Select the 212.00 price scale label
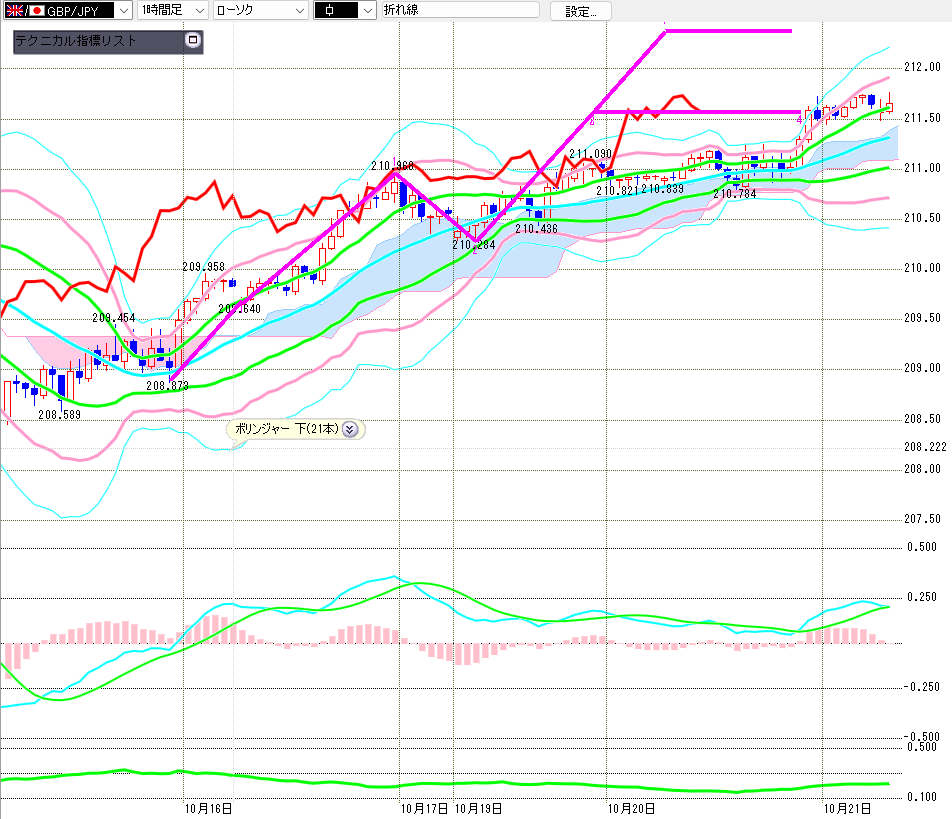 tap(922, 67)
